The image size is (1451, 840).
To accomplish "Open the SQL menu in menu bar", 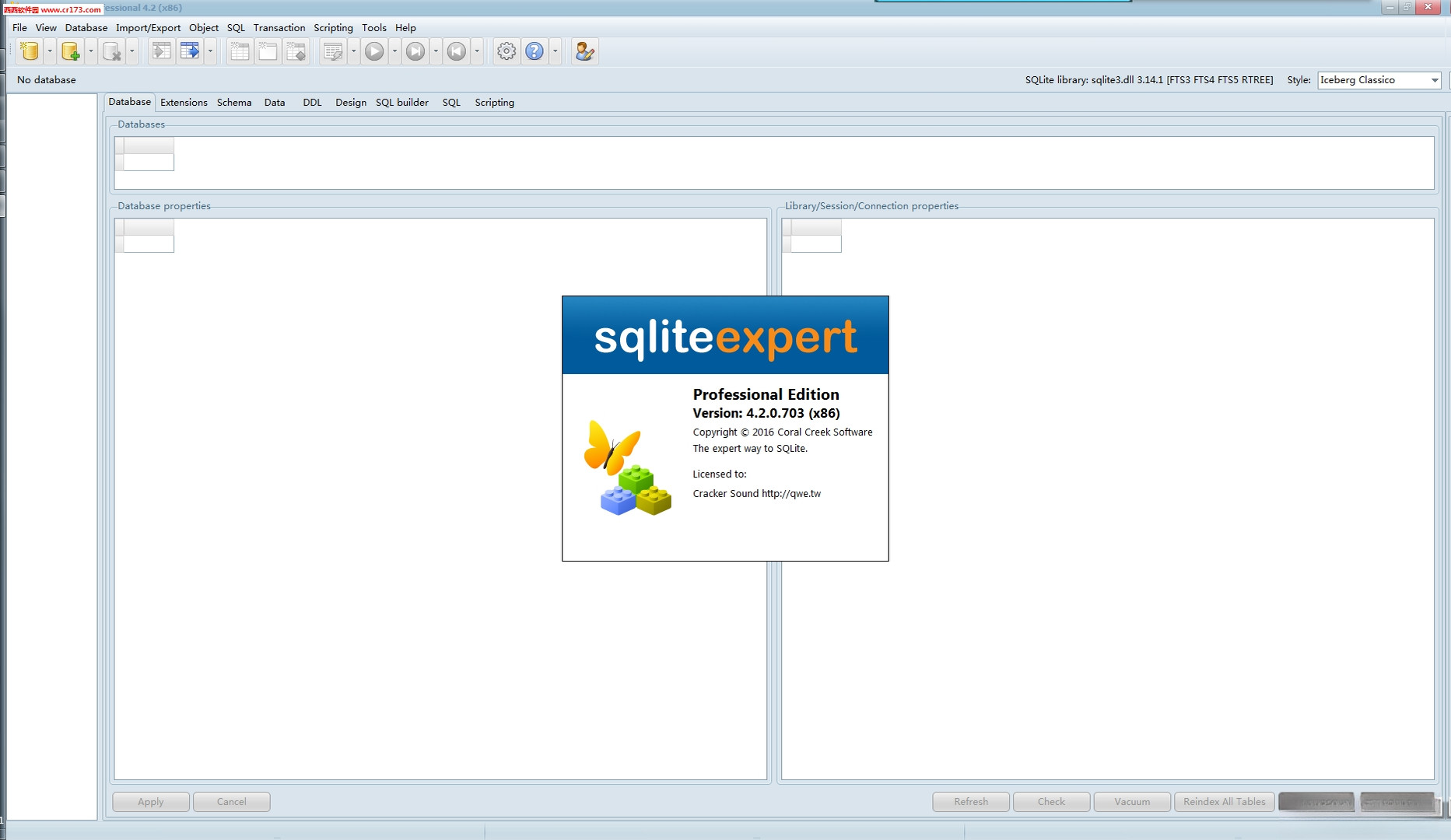I will click(236, 27).
